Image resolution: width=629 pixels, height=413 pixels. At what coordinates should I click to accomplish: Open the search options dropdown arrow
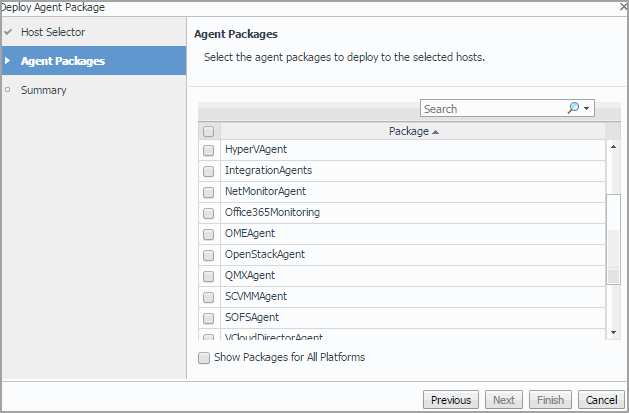coord(587,108)
